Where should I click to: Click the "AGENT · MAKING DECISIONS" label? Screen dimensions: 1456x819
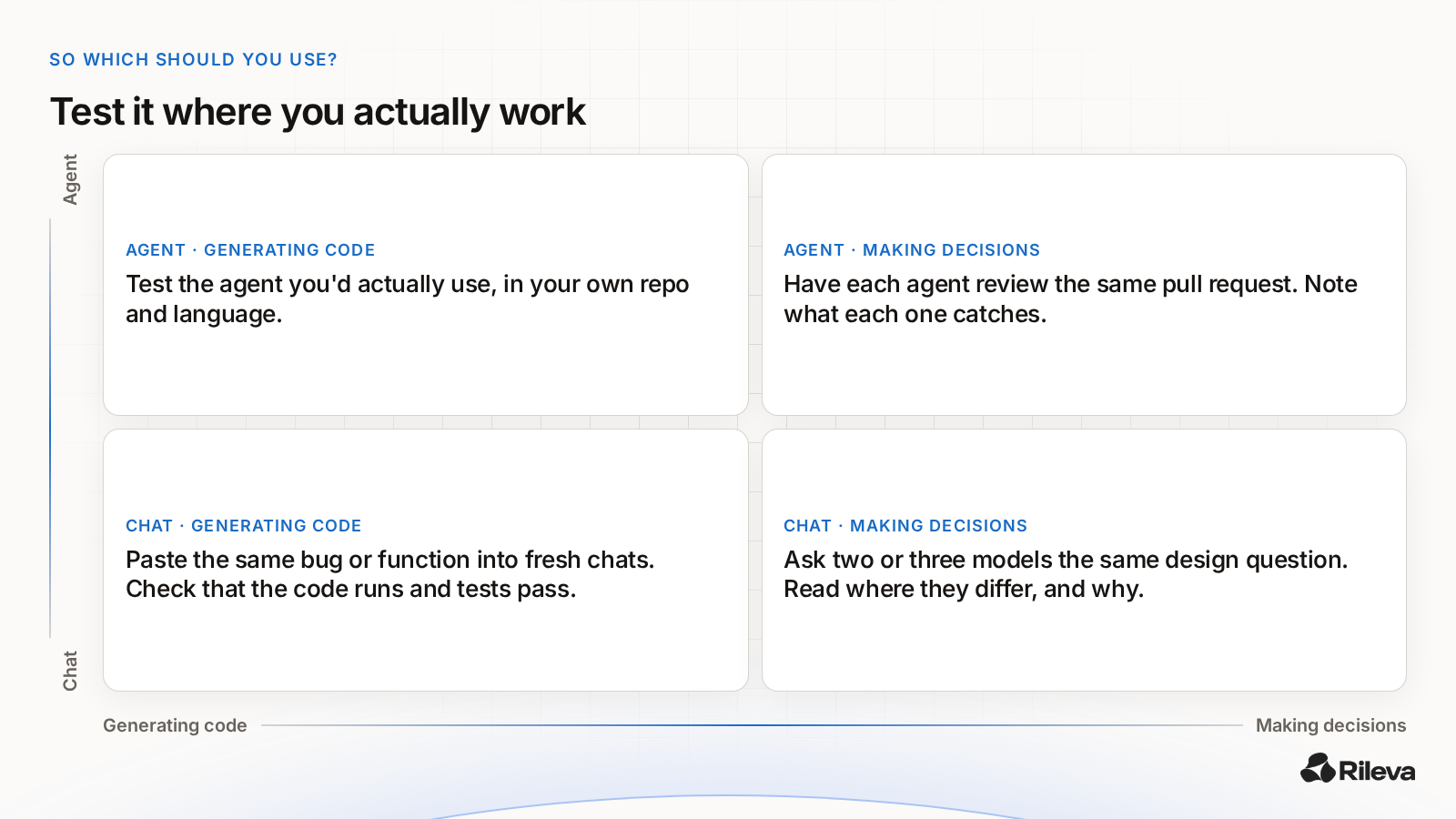click(x=912, y=250)
